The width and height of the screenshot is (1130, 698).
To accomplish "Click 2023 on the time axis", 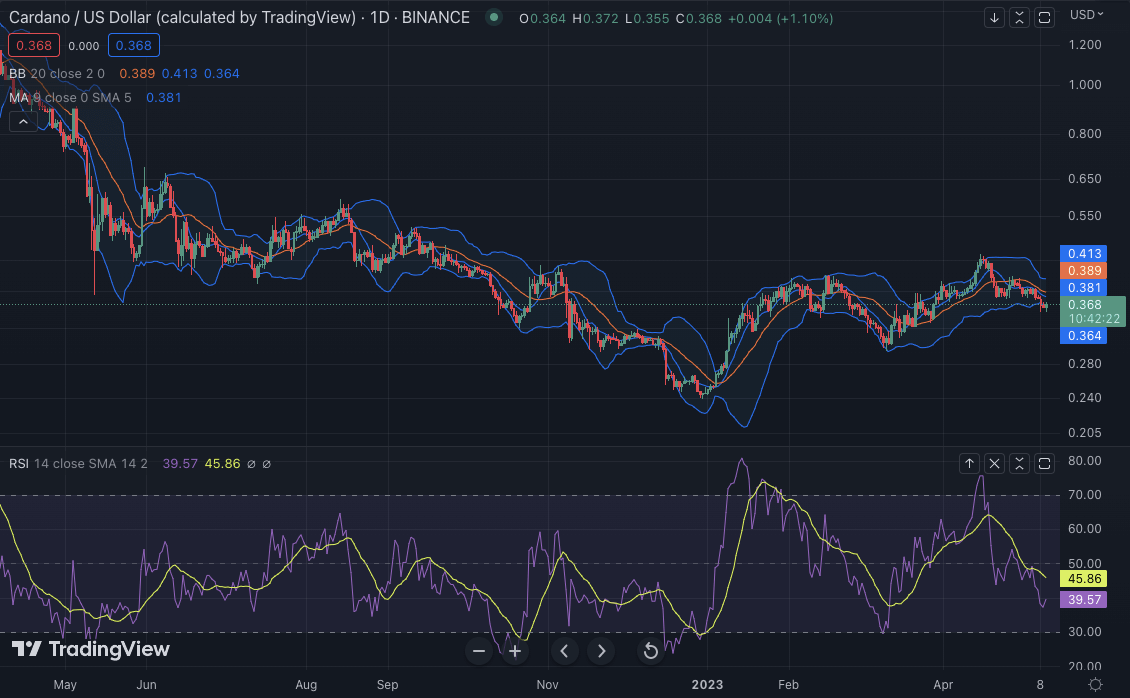I will pos(707,685).
